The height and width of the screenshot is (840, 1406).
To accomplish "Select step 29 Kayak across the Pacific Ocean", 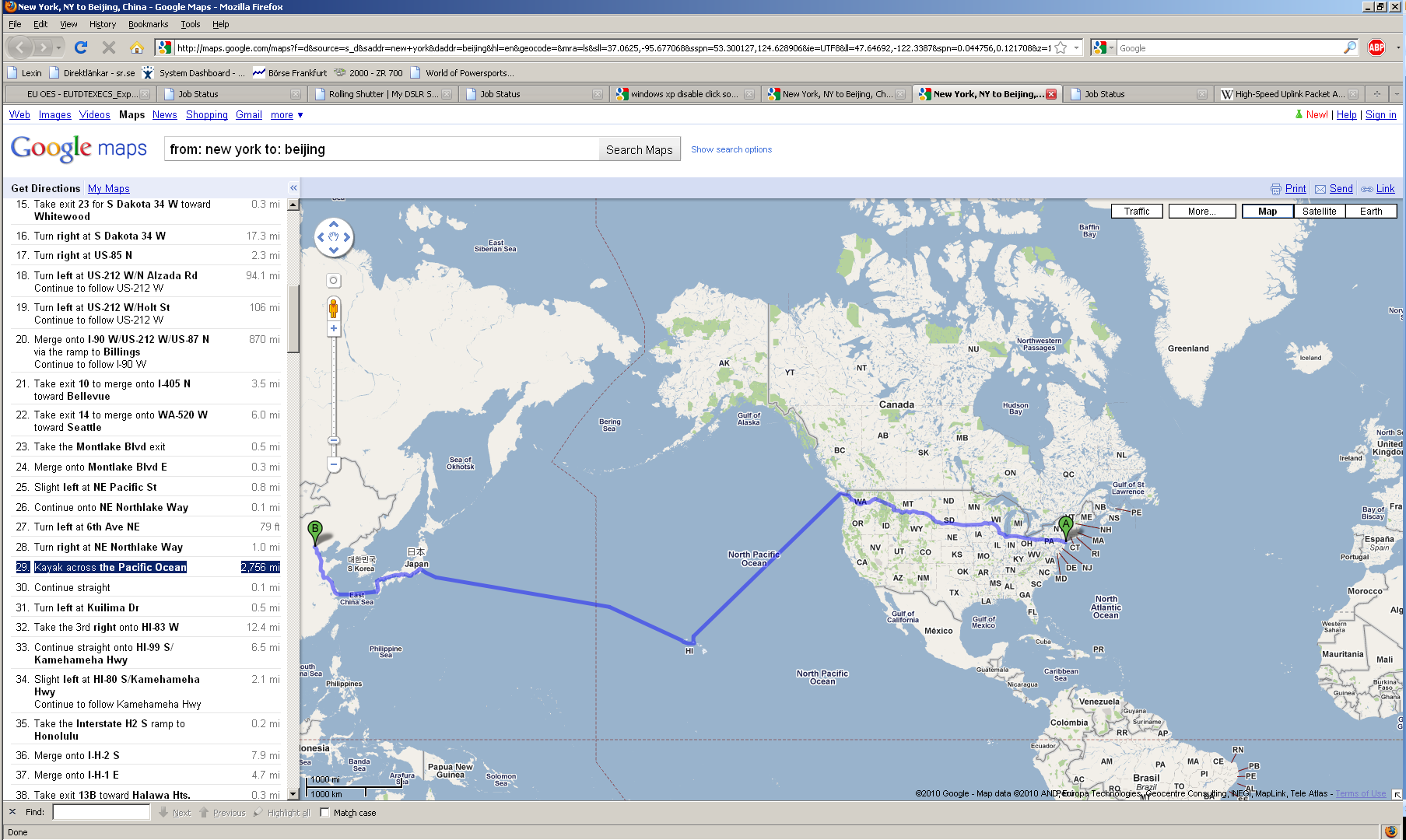I will (x=147, y=567).
